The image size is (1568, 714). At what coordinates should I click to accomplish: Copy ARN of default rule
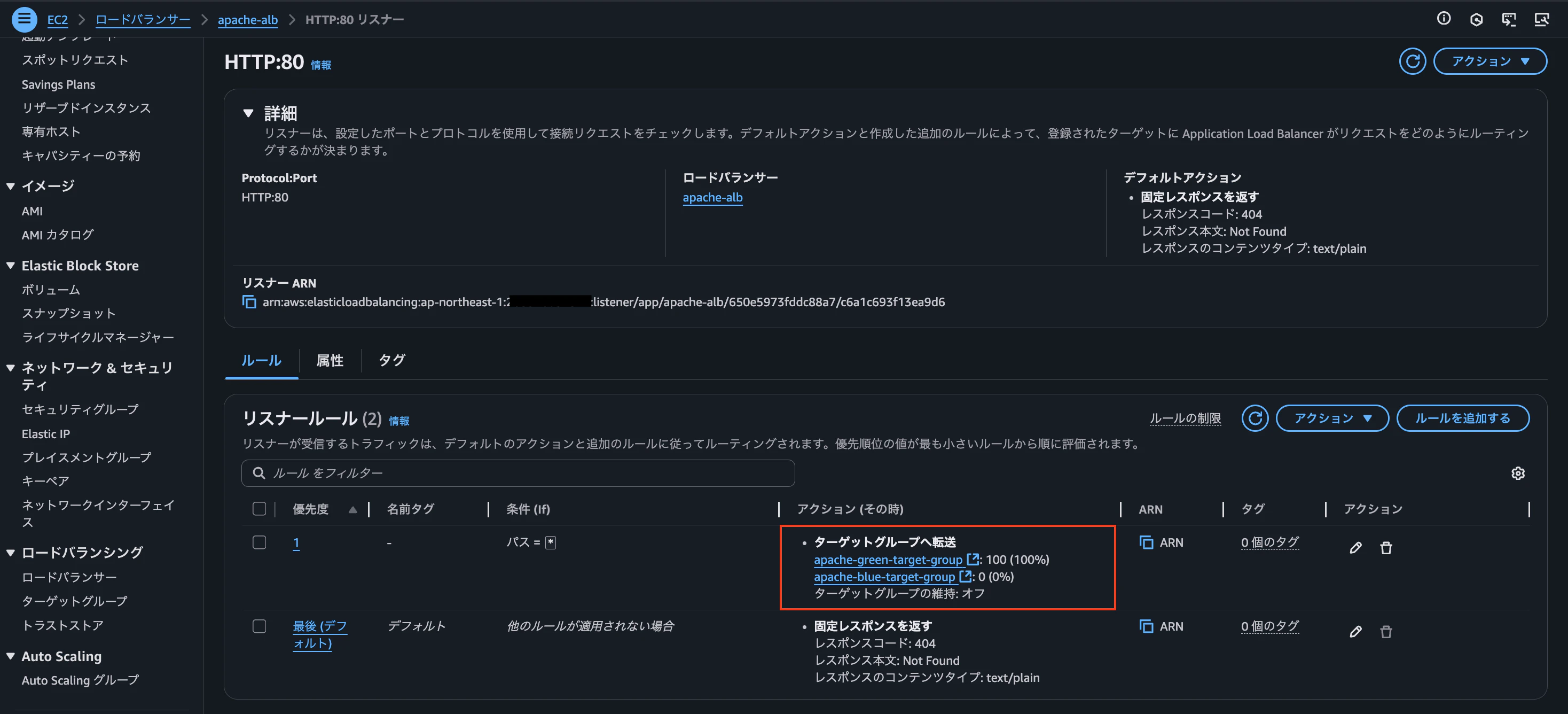click(1146, 626)
